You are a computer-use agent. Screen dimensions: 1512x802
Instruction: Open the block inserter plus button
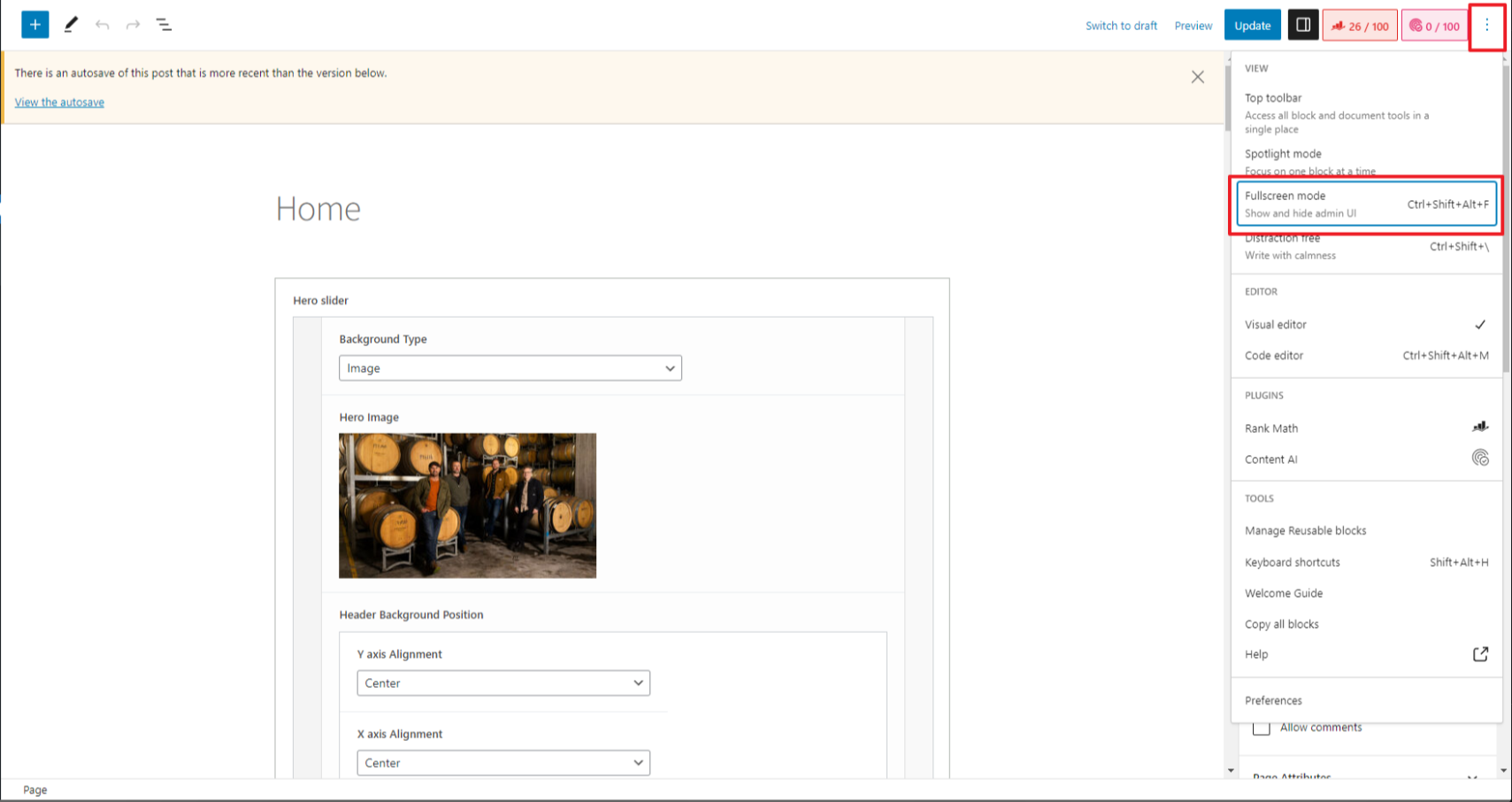click(x=35, y=25)
